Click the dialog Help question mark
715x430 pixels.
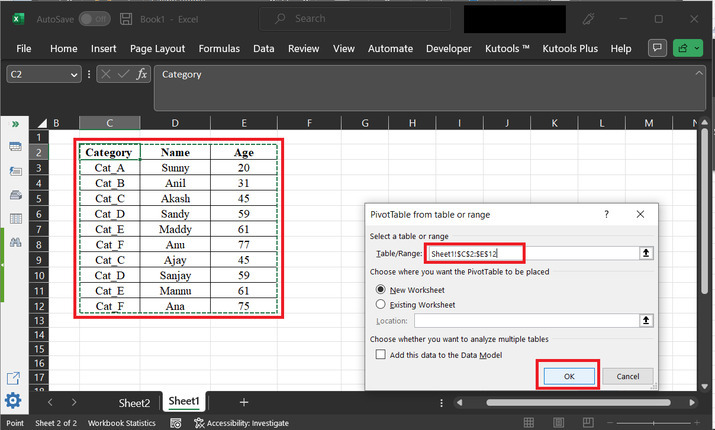click(606, 214)
